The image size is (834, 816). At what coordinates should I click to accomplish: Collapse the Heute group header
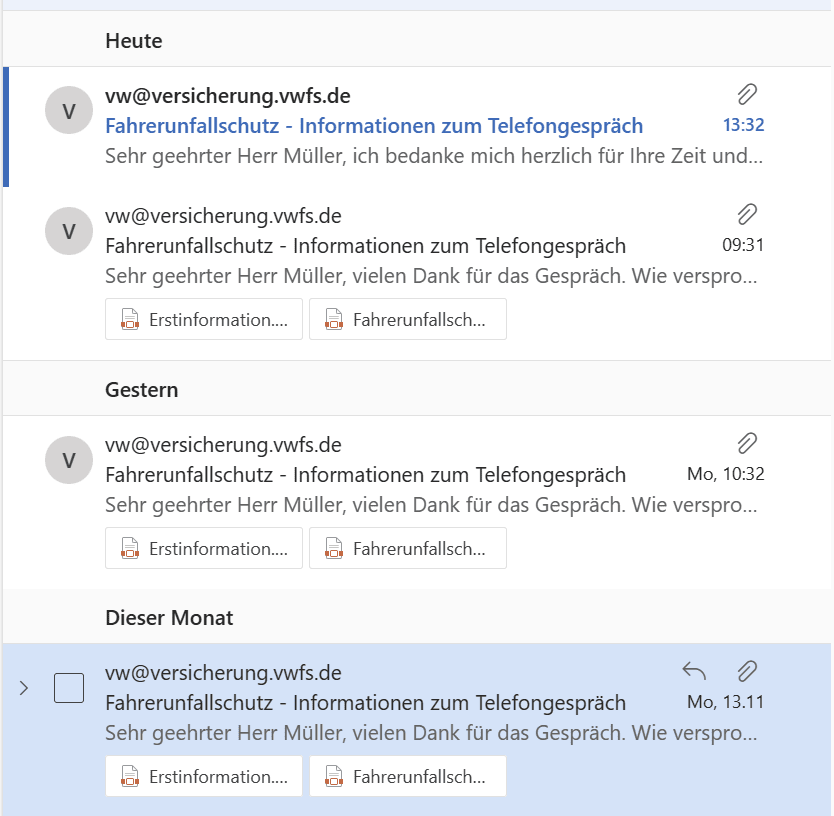click(134, 40)
